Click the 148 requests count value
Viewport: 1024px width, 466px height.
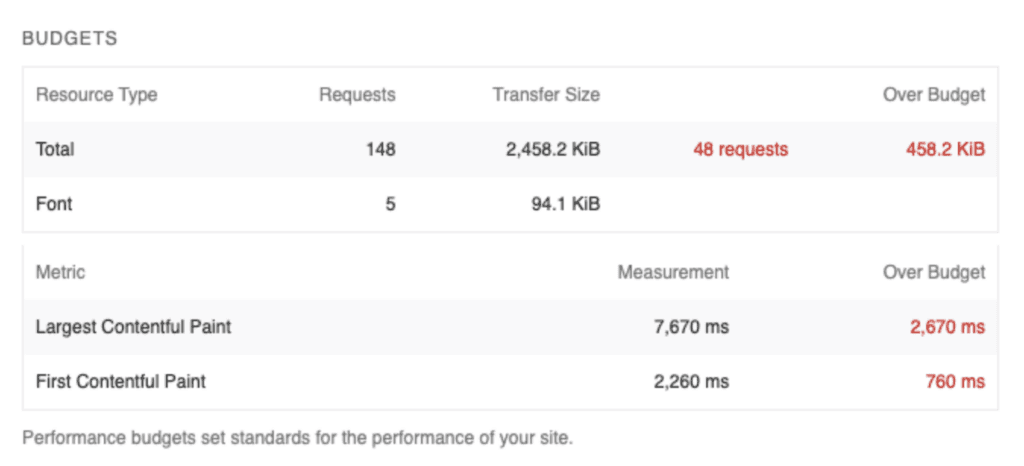pos(381,149)
